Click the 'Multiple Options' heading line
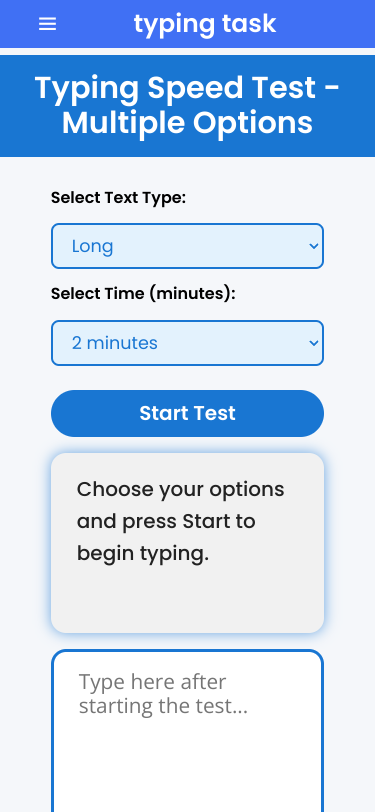 (x=188, y=123)
